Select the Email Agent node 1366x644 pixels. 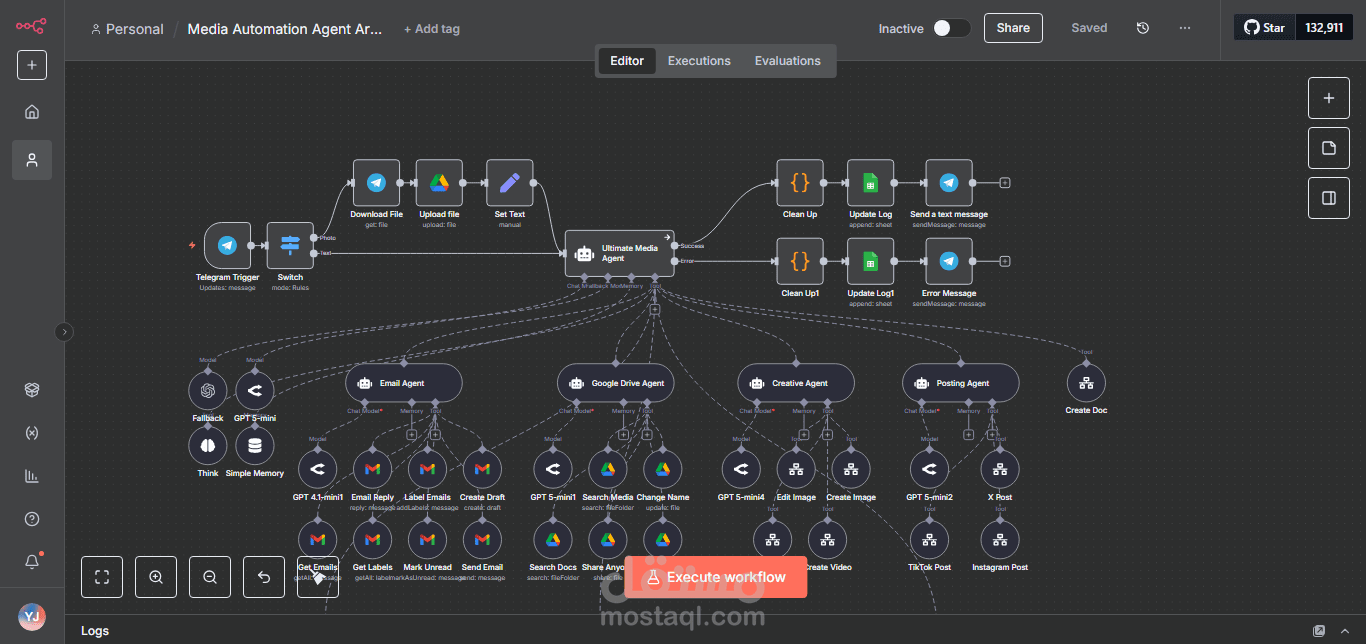404,383
